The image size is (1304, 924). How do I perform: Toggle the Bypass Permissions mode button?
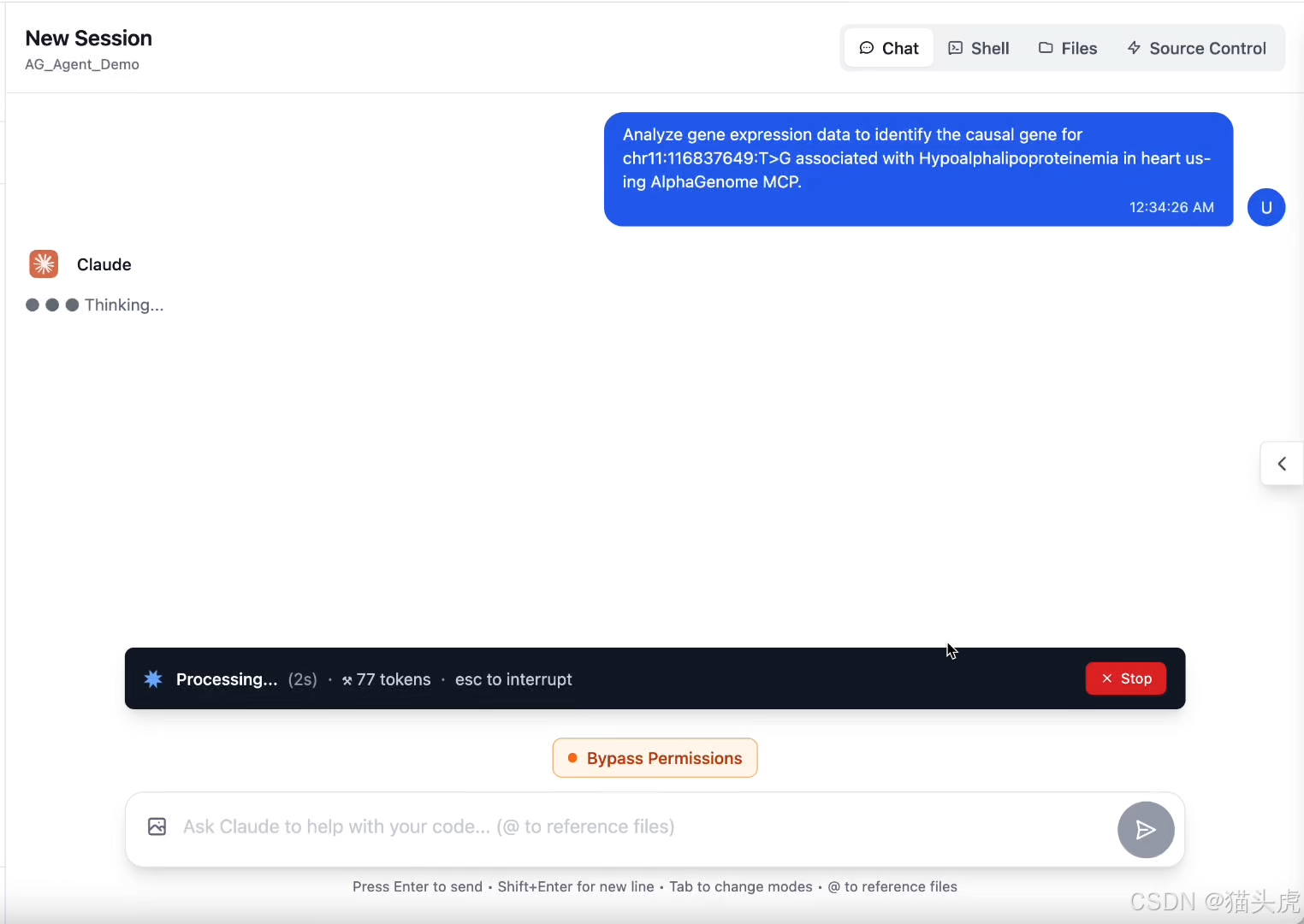(x=655, y=758)
